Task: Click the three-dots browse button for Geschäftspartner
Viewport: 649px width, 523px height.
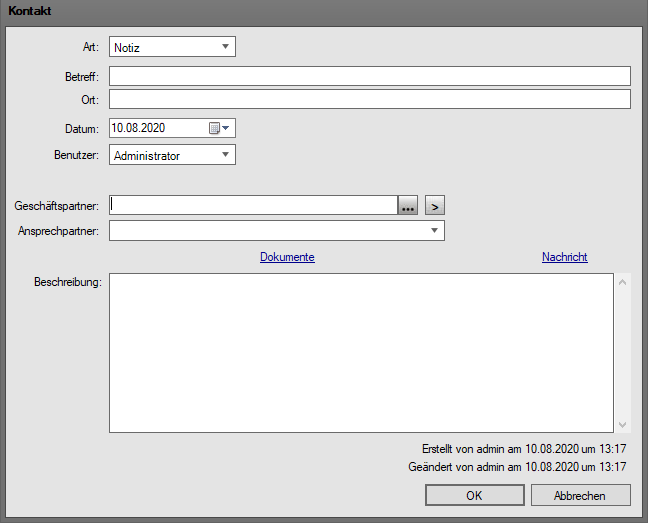Action: (407, 205)
